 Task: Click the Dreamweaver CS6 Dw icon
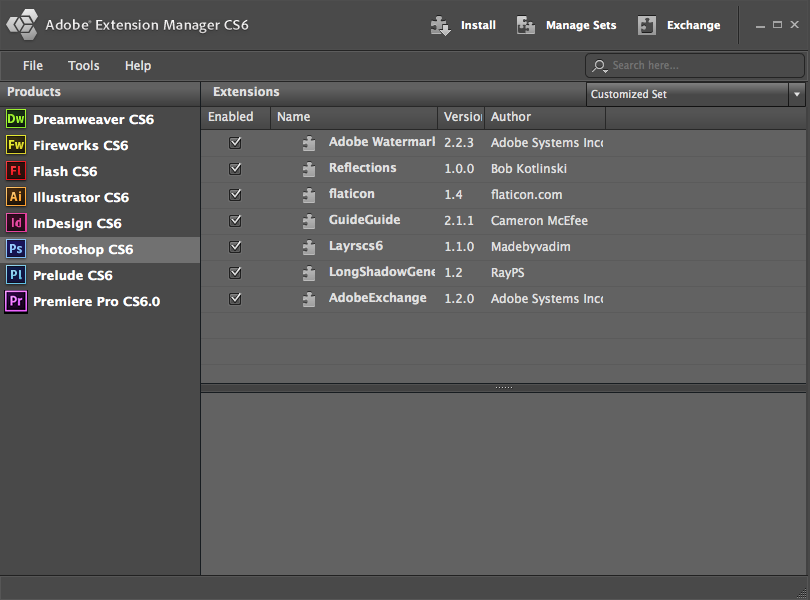(16, 119)
